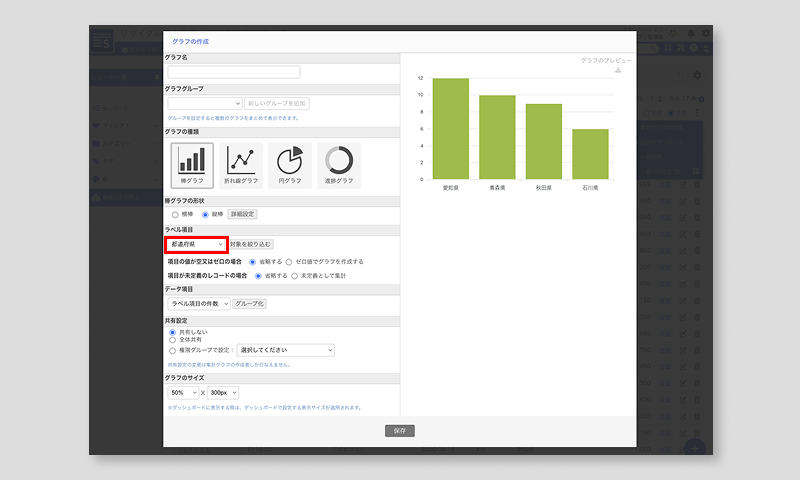Click the wrench tools icon in background toolbar
800x480 pixels.
(x=681, y=48)
